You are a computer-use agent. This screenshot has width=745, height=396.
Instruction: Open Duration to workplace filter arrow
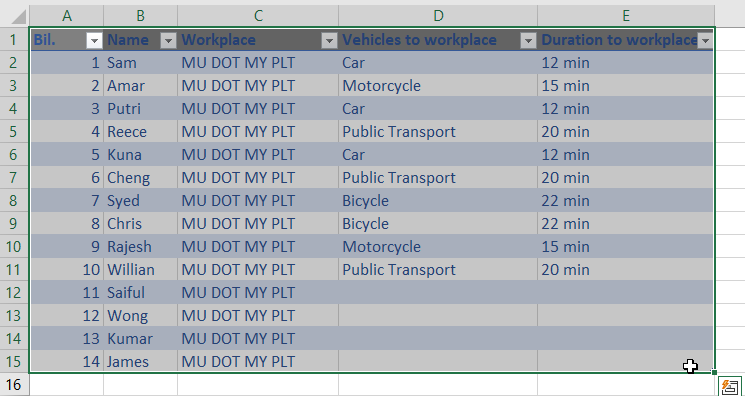point(705,41)
